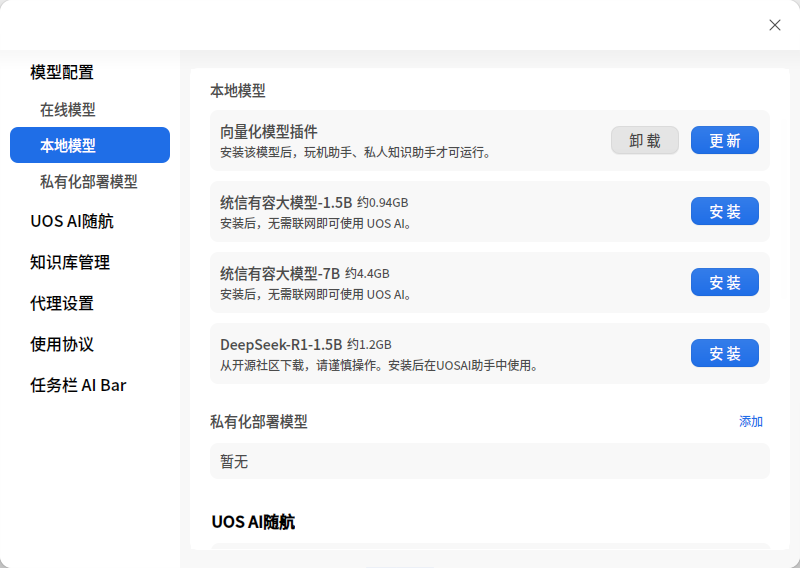
Task: Open 代理设置 page
Action: (62, 303)
